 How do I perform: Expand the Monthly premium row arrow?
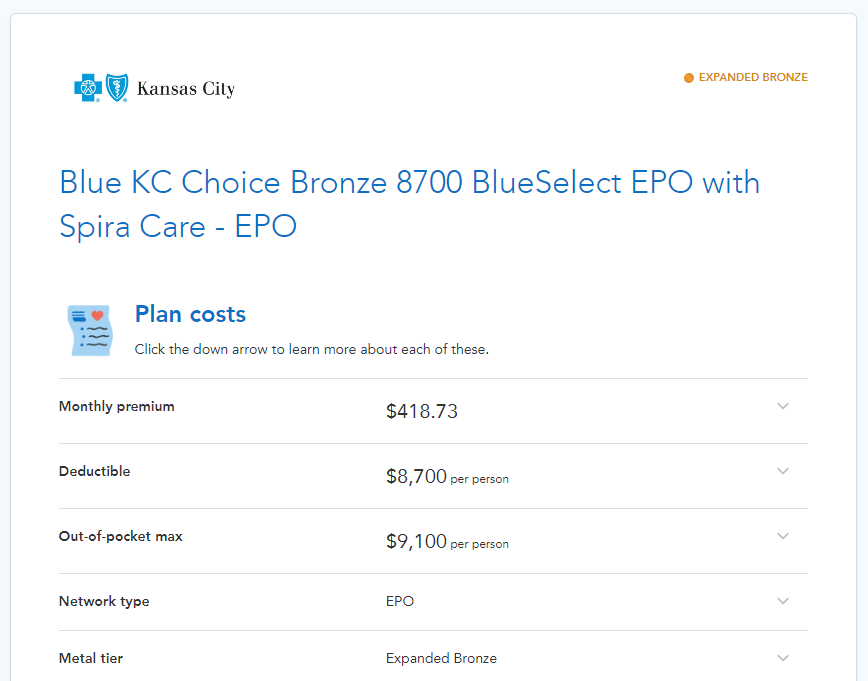click(x=783, y=406)
